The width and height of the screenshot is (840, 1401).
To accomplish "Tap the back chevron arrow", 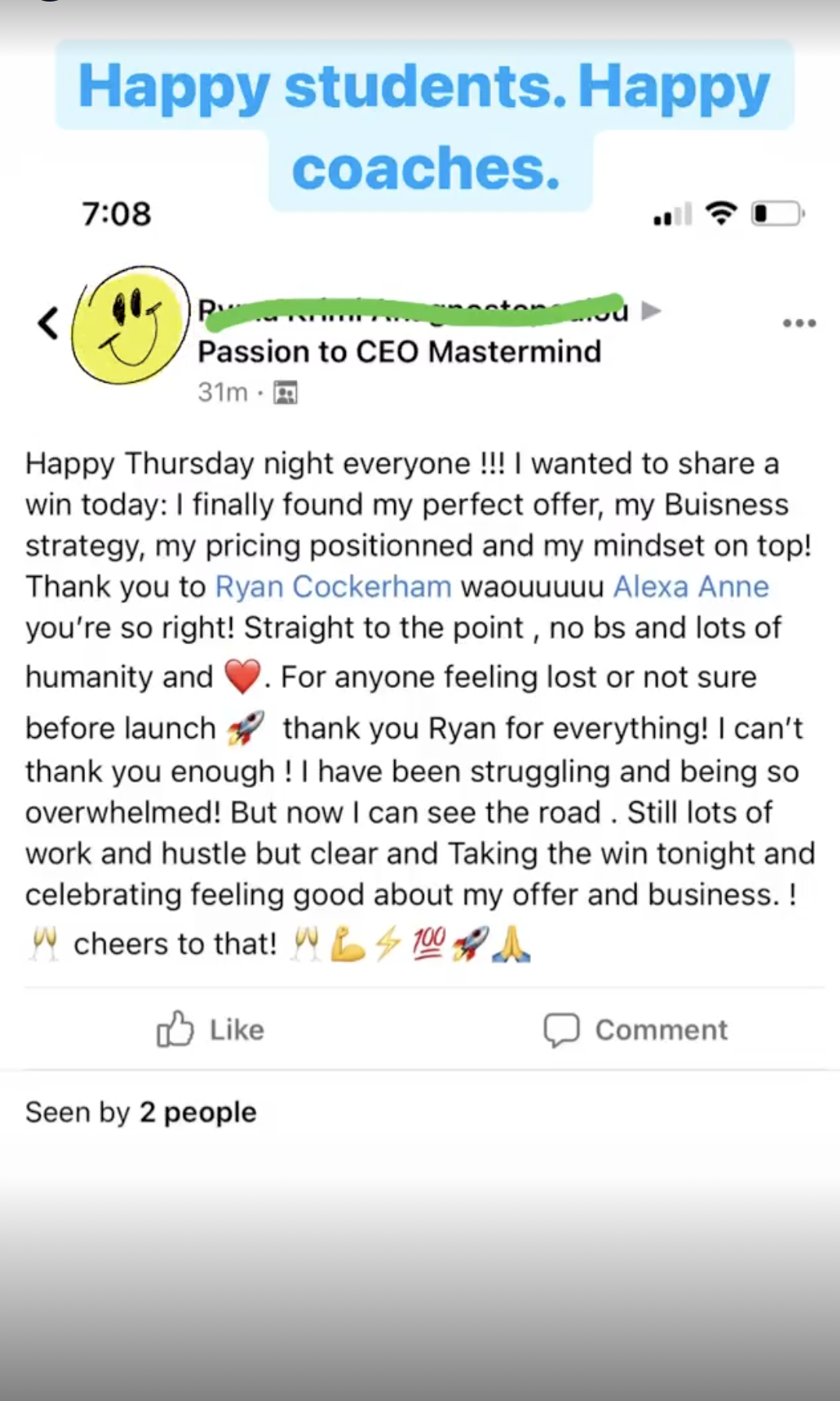I will coord(48,323).
